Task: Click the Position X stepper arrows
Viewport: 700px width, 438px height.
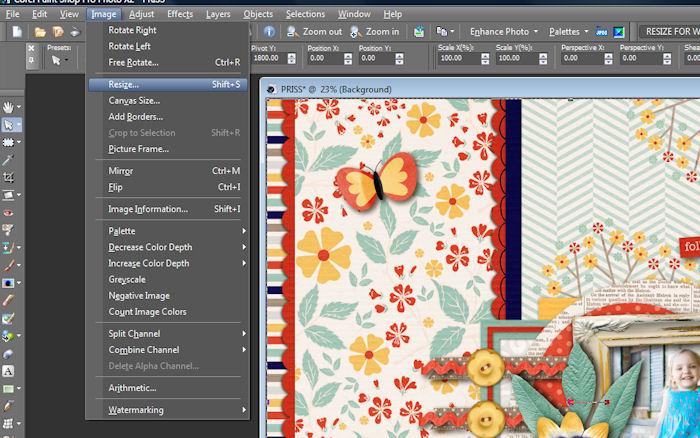Action: pyautogui.click(x=348, y=58)
